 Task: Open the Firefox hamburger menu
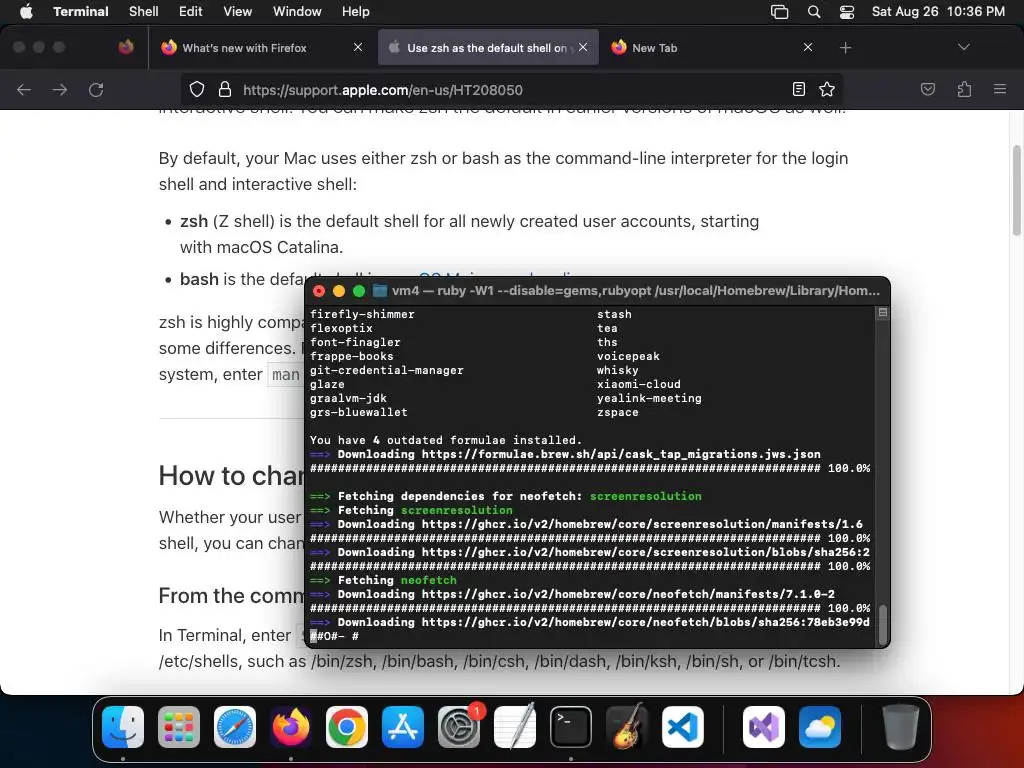pos(999,89)
